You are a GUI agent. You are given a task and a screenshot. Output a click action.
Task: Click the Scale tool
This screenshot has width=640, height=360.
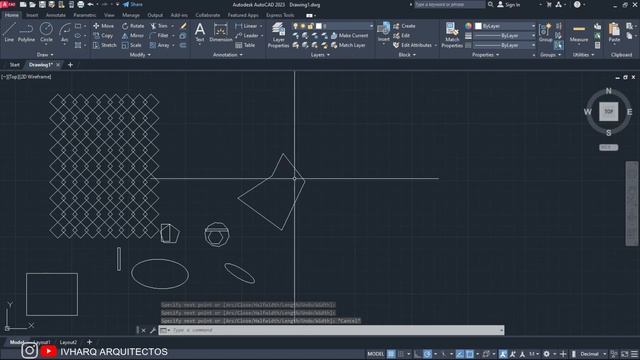tap(131, 45)
